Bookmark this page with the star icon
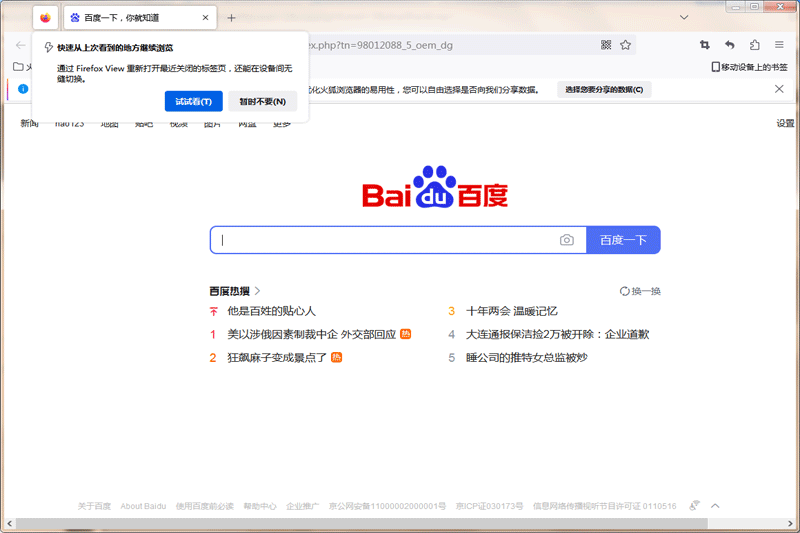The height and width of the screenshot is (533, 800). (x=626, y=45)
